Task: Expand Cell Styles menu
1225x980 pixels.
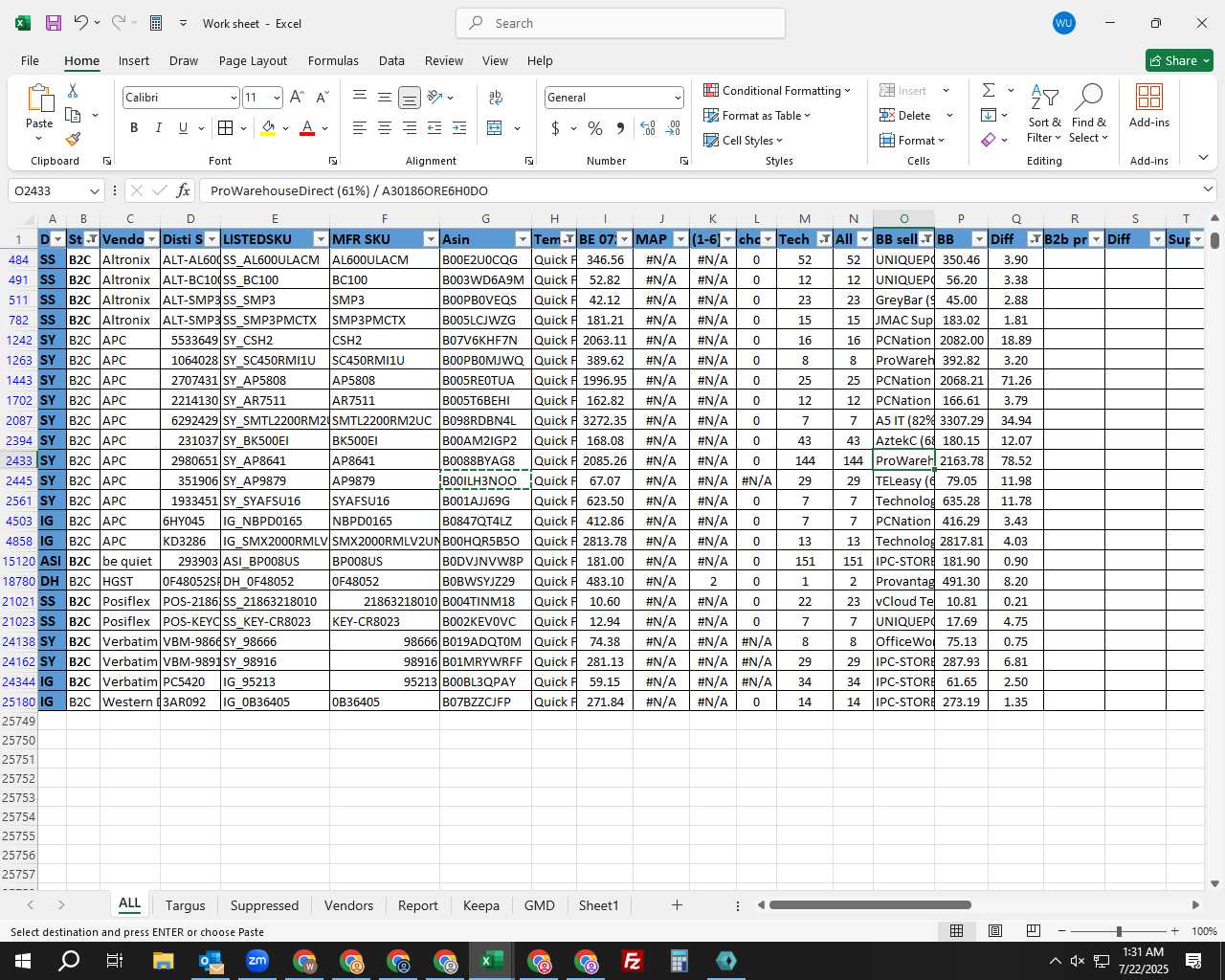Action: (x=743, y=140)
